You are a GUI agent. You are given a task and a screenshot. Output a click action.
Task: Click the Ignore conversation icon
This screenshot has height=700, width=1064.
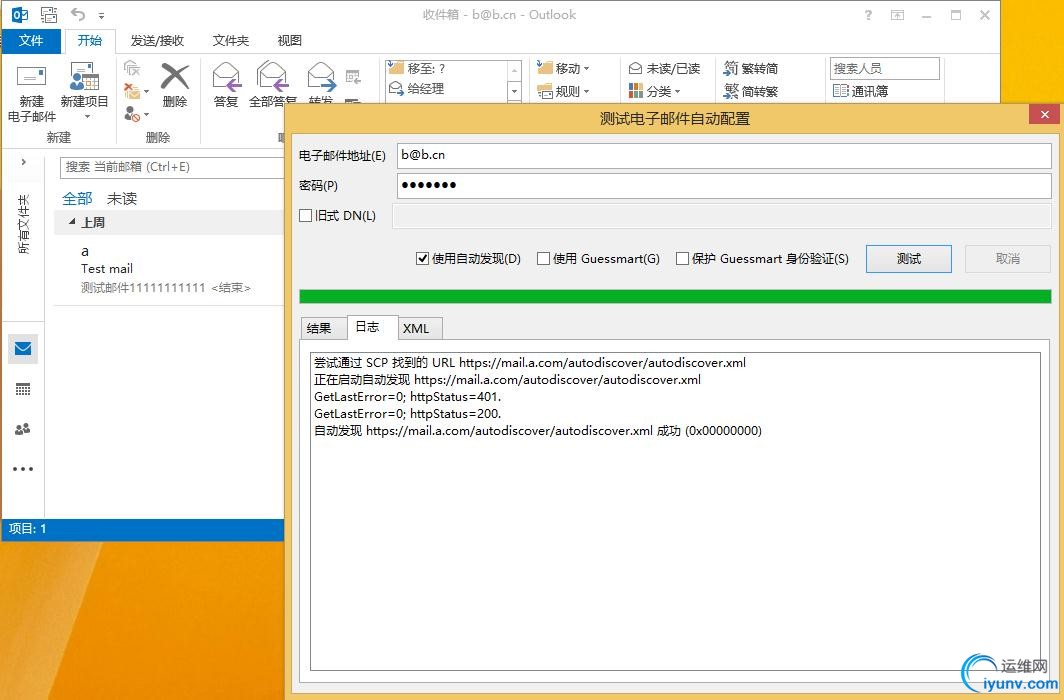(x=132, y=68)
